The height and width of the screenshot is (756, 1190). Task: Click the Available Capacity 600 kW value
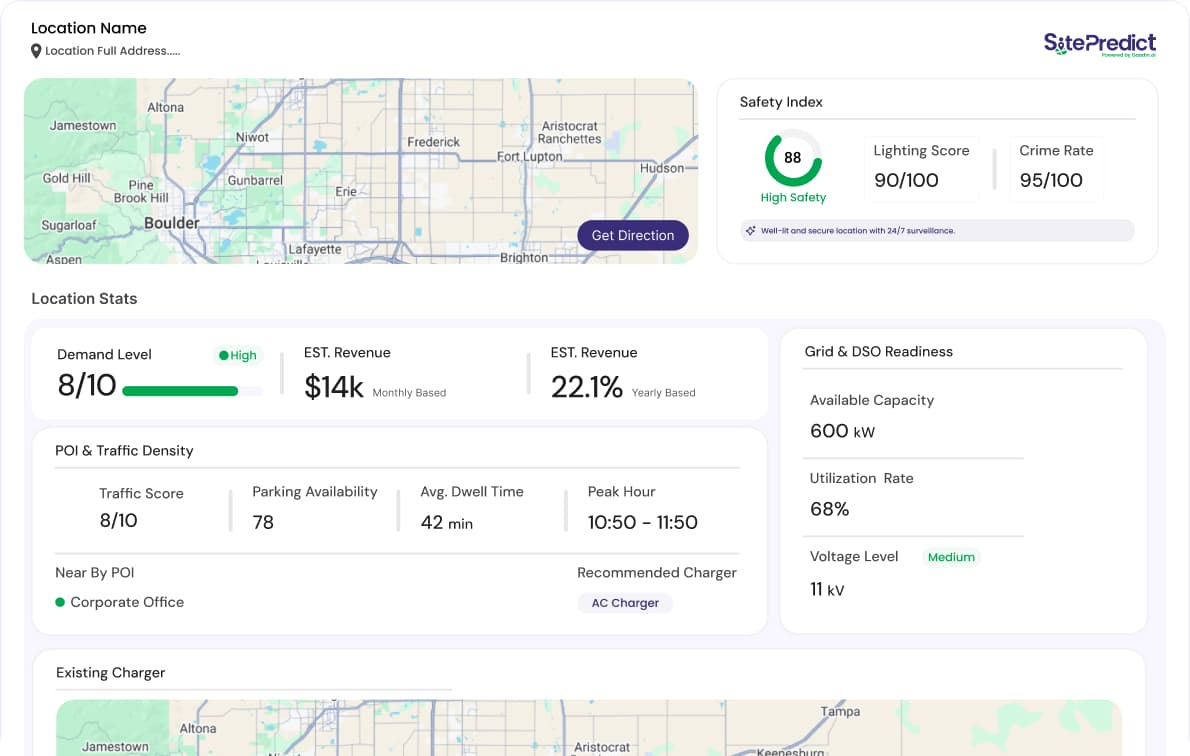842,431
